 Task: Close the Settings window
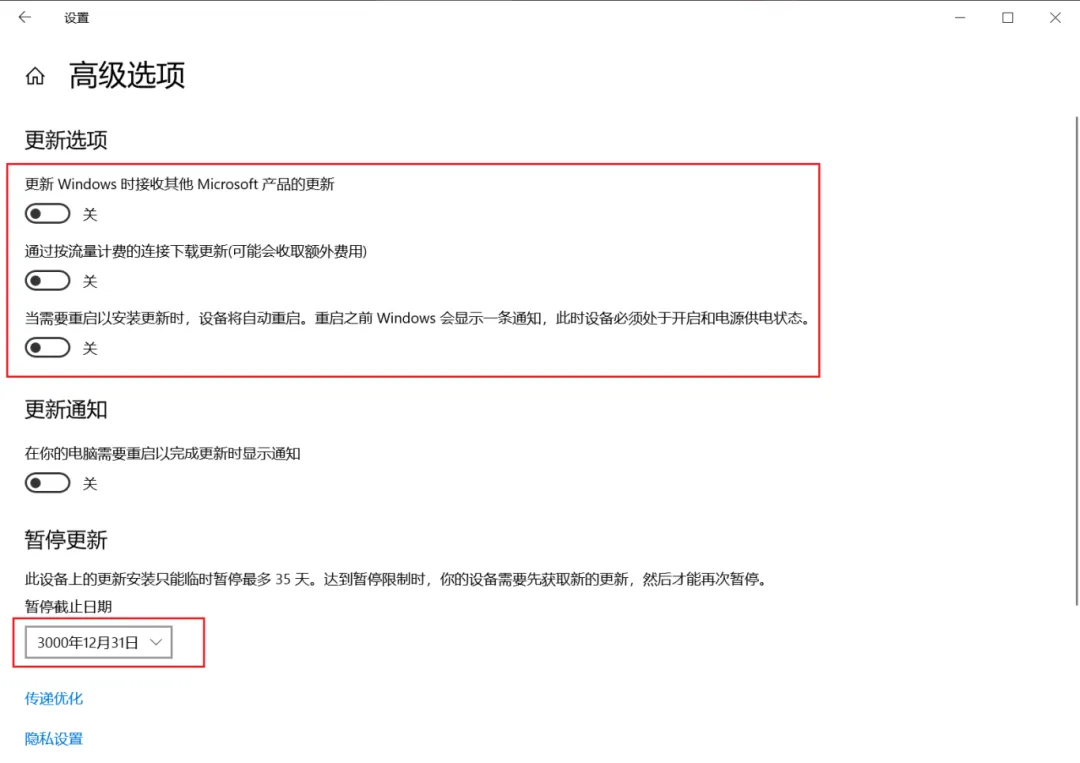coord(1055,17)
